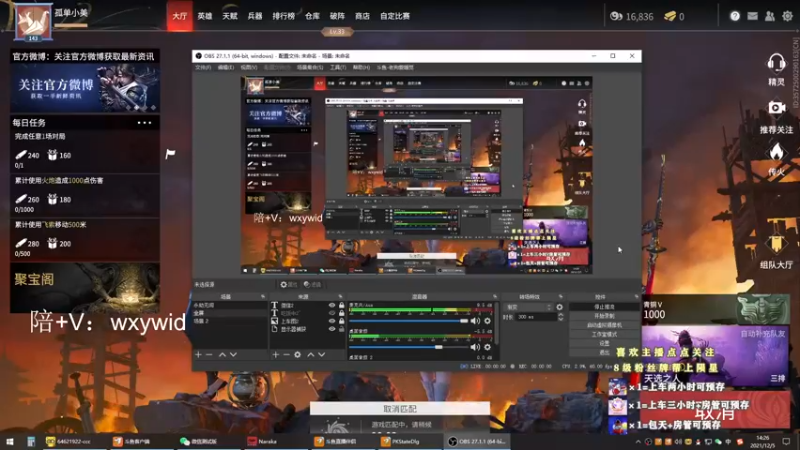
Task: Toggle visibility of the second text source
Action: [x=332, y=313]
